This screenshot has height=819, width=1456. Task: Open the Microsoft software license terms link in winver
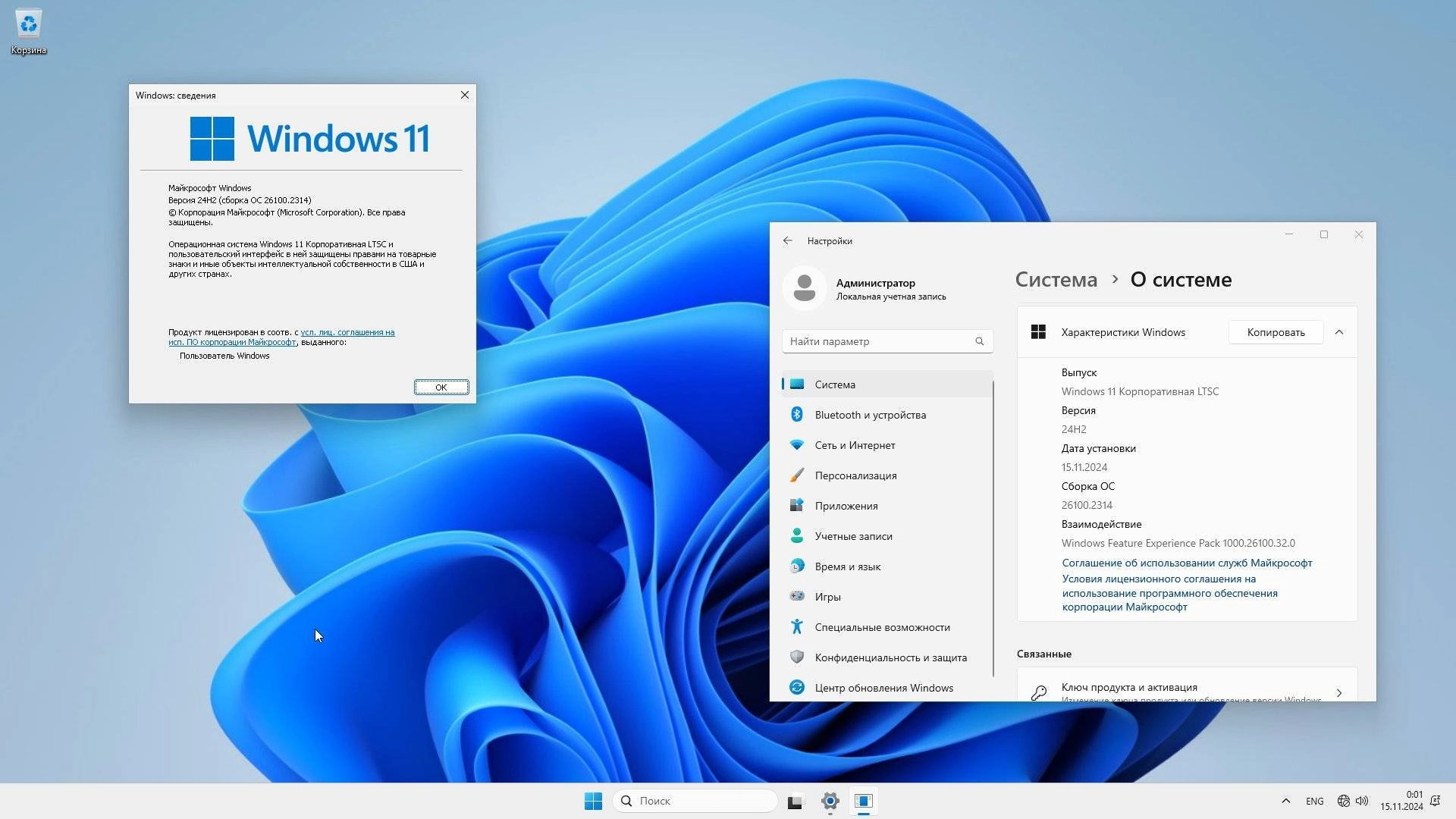click(x=281, y=337)
